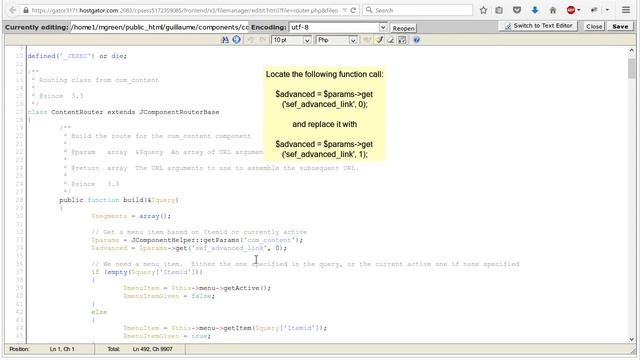
Task: Click the padlock site identity icon
Action: tap(26, 10)
